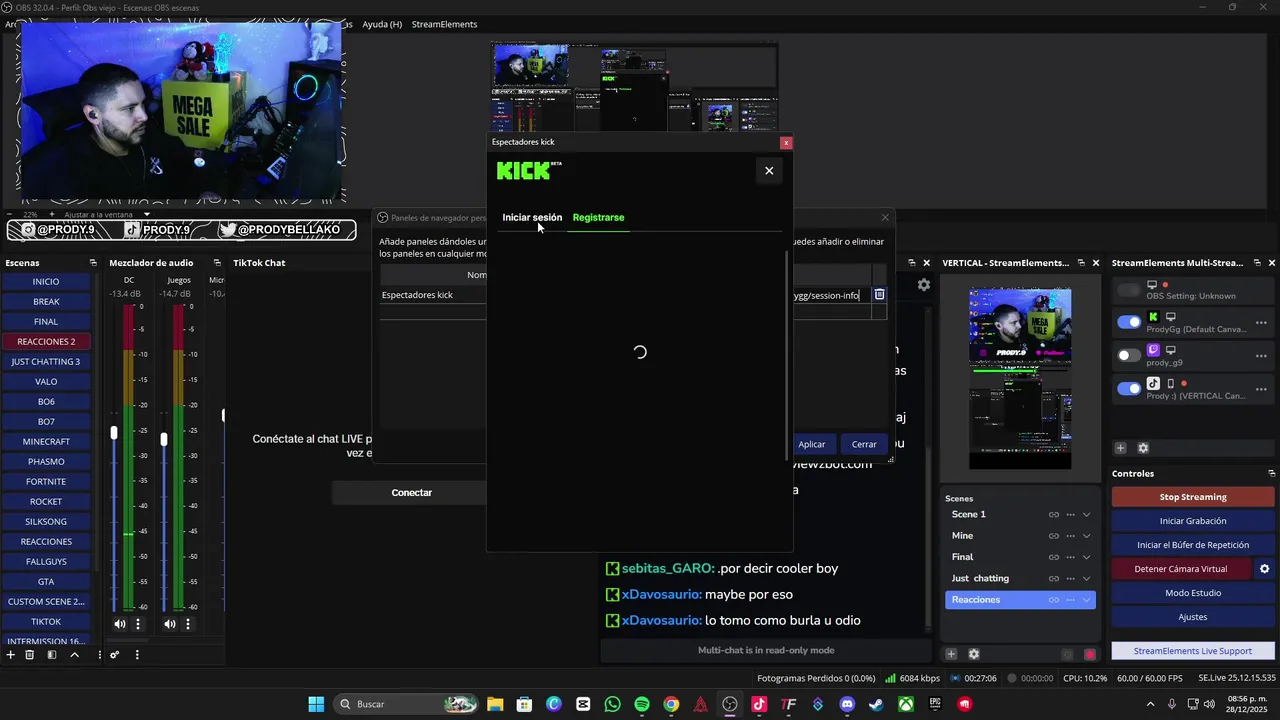Mute the DC audio channel speaker icon
Image resolution: width=1280 pixels, height=720 pixels.
point(120,624)
